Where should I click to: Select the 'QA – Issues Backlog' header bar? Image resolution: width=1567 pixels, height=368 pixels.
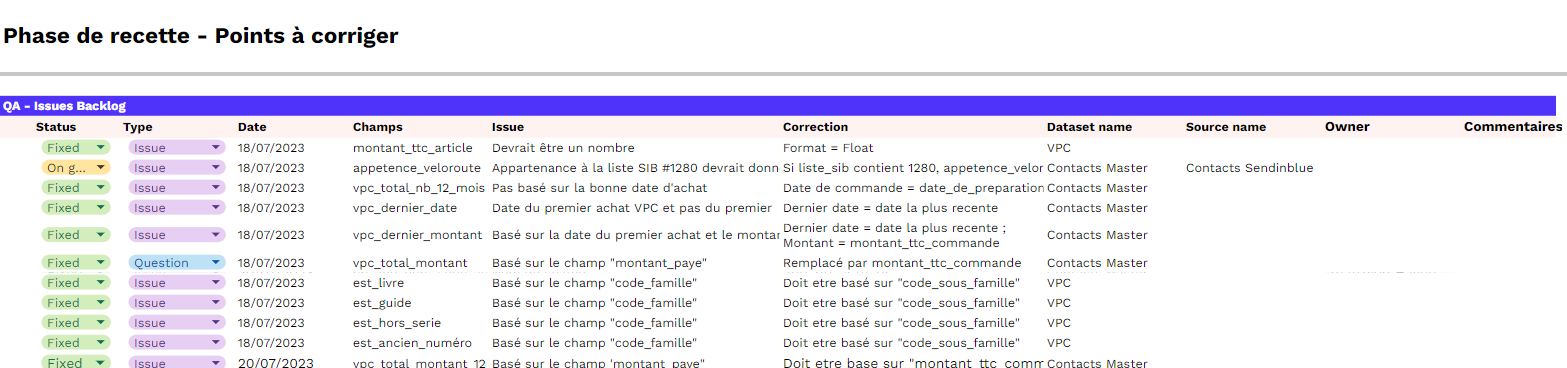point(778,105)
